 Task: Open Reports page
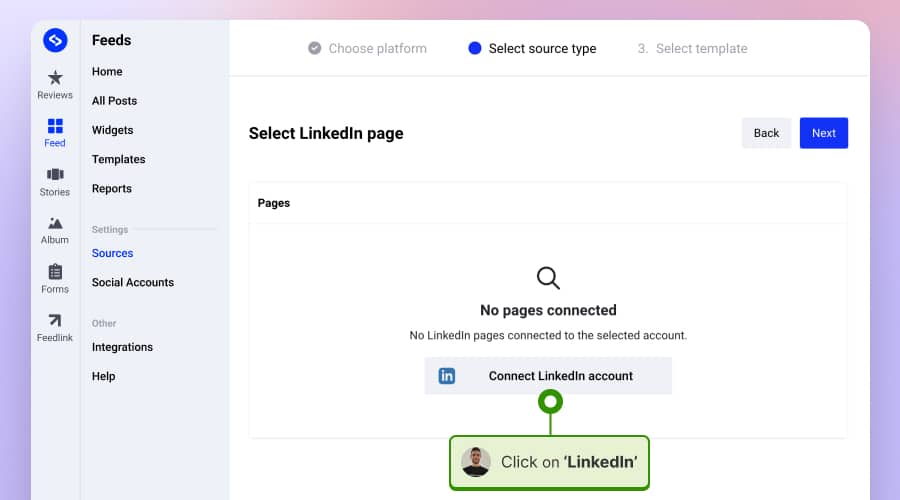click(x=111, y=189)
